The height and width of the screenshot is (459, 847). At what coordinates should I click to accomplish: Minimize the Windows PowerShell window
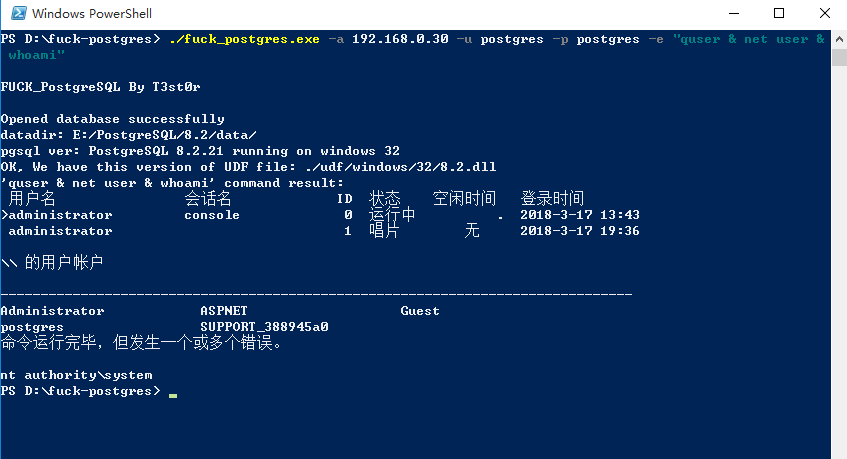pyautogui.click(x=734, y=14)
